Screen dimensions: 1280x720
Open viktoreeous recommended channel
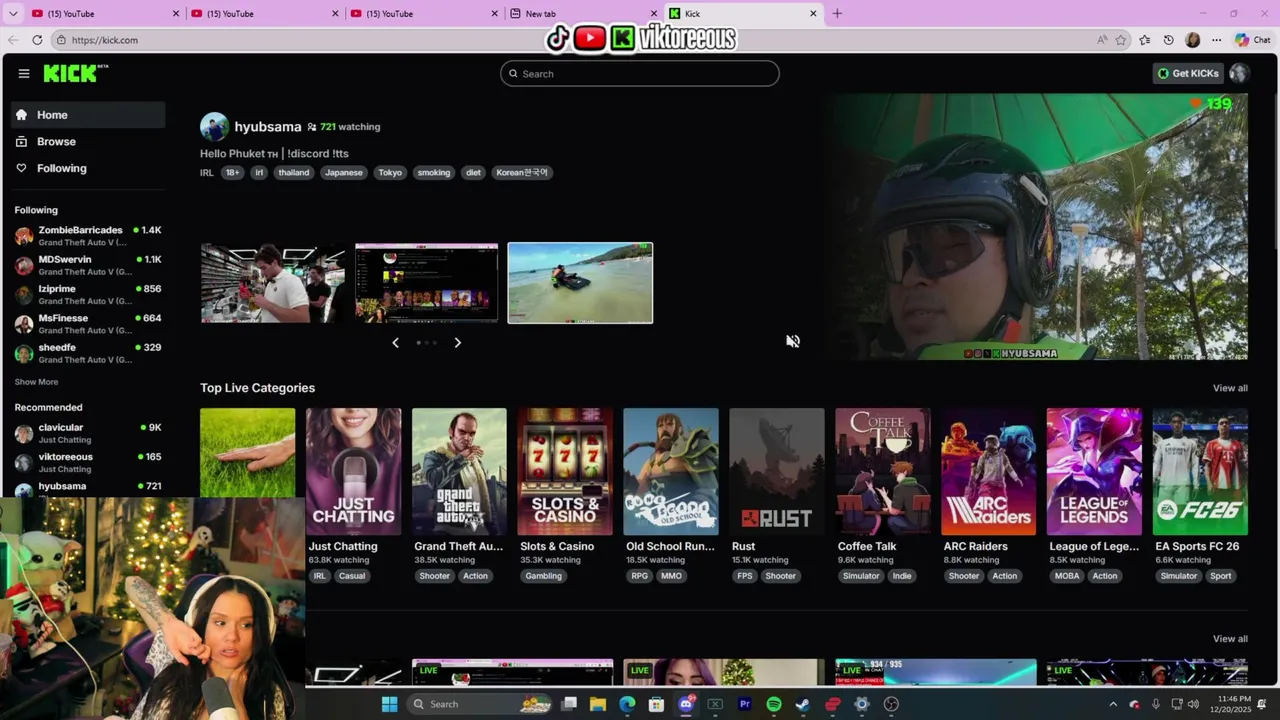tap(88, 462)
